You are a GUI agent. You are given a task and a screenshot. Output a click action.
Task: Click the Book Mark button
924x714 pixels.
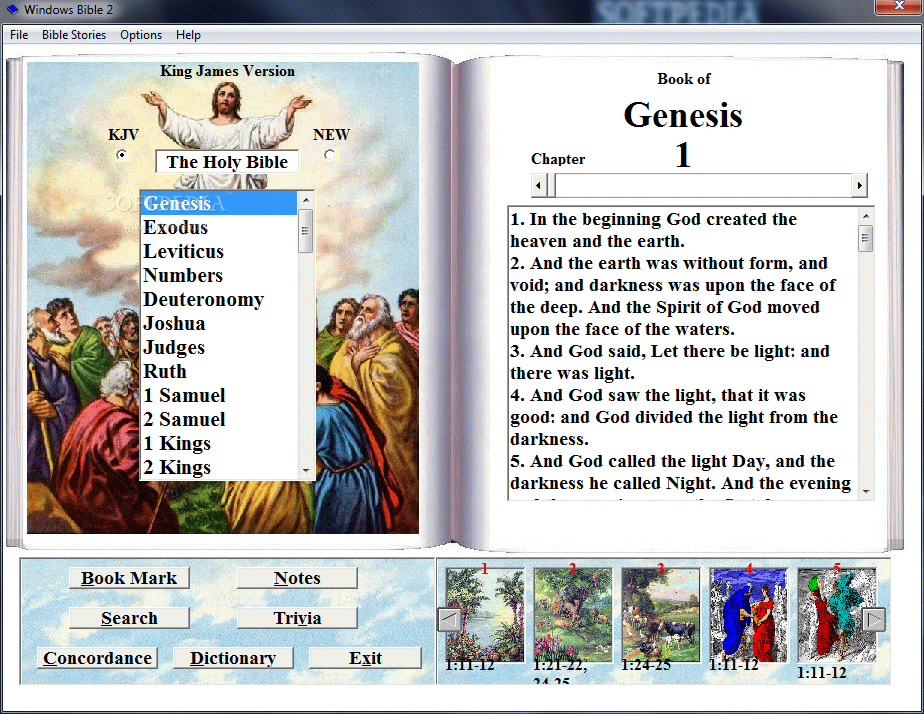pos(129,578)
